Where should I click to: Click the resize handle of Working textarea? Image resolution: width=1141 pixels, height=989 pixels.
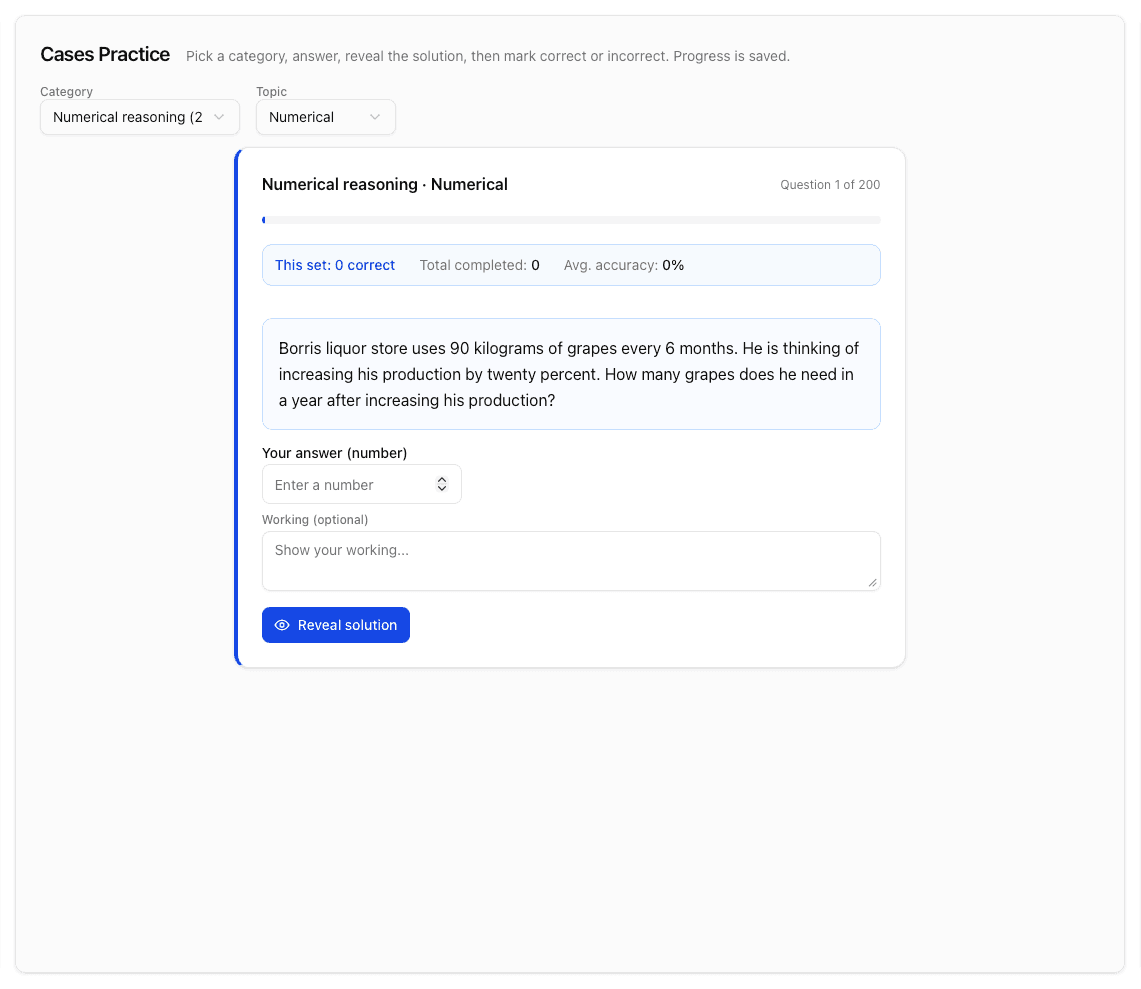click(872, 582)
